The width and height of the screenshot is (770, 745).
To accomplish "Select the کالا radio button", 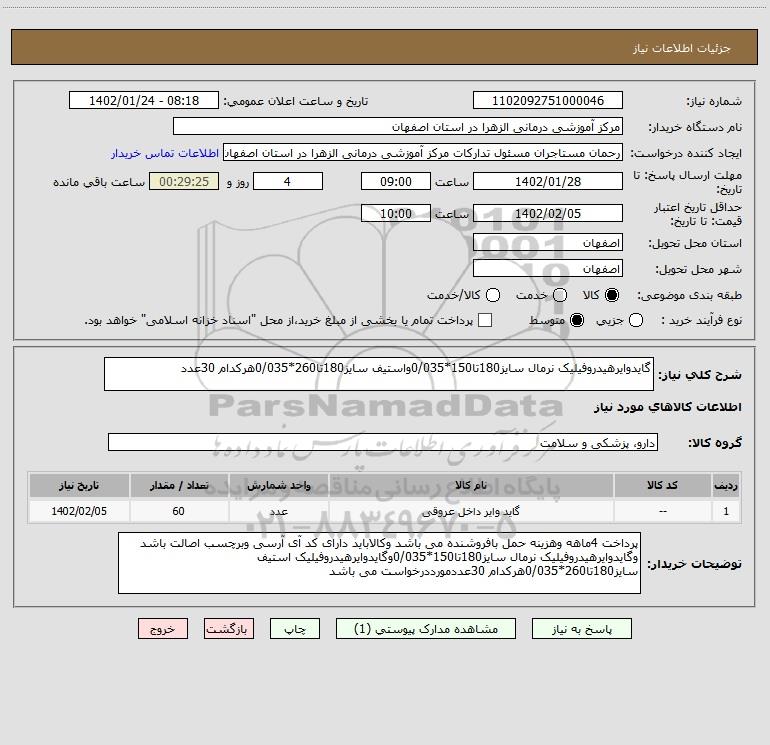I will pos(612,295).
